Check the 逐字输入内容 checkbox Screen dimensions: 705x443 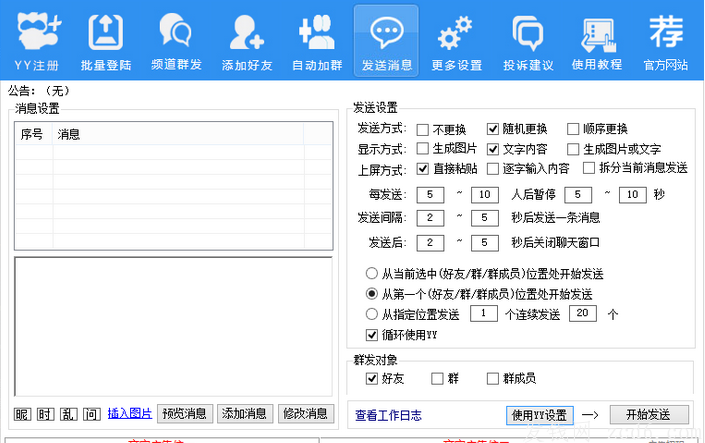[x=493, y=169]
